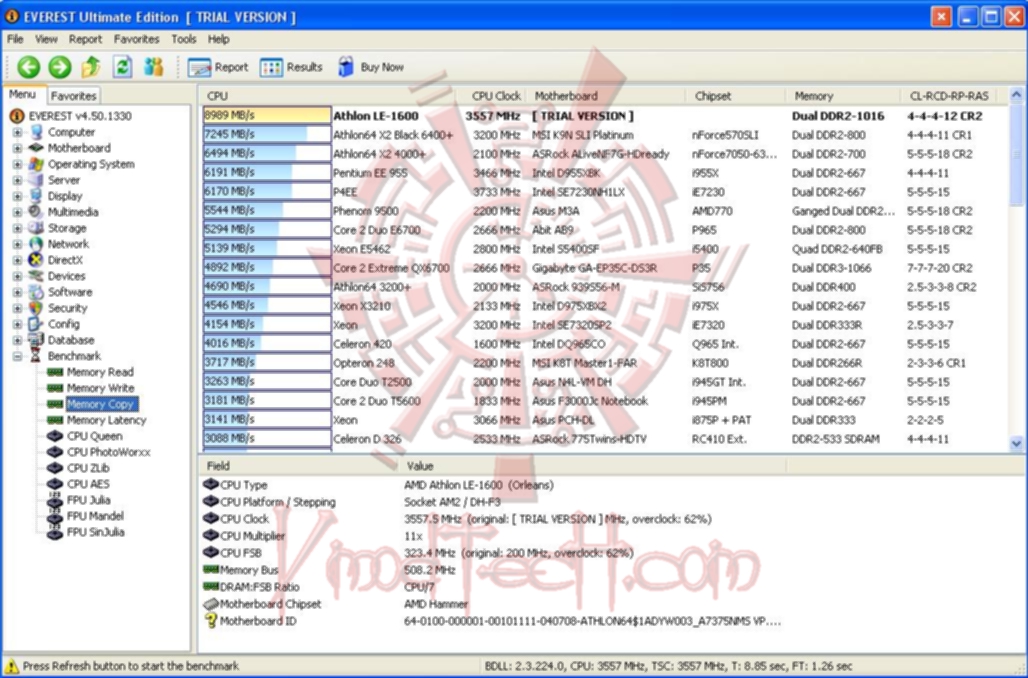Viewport: 1028px width, 678px height.
Task: Open the Report toolbar button
Action: [x=218, y=67]
